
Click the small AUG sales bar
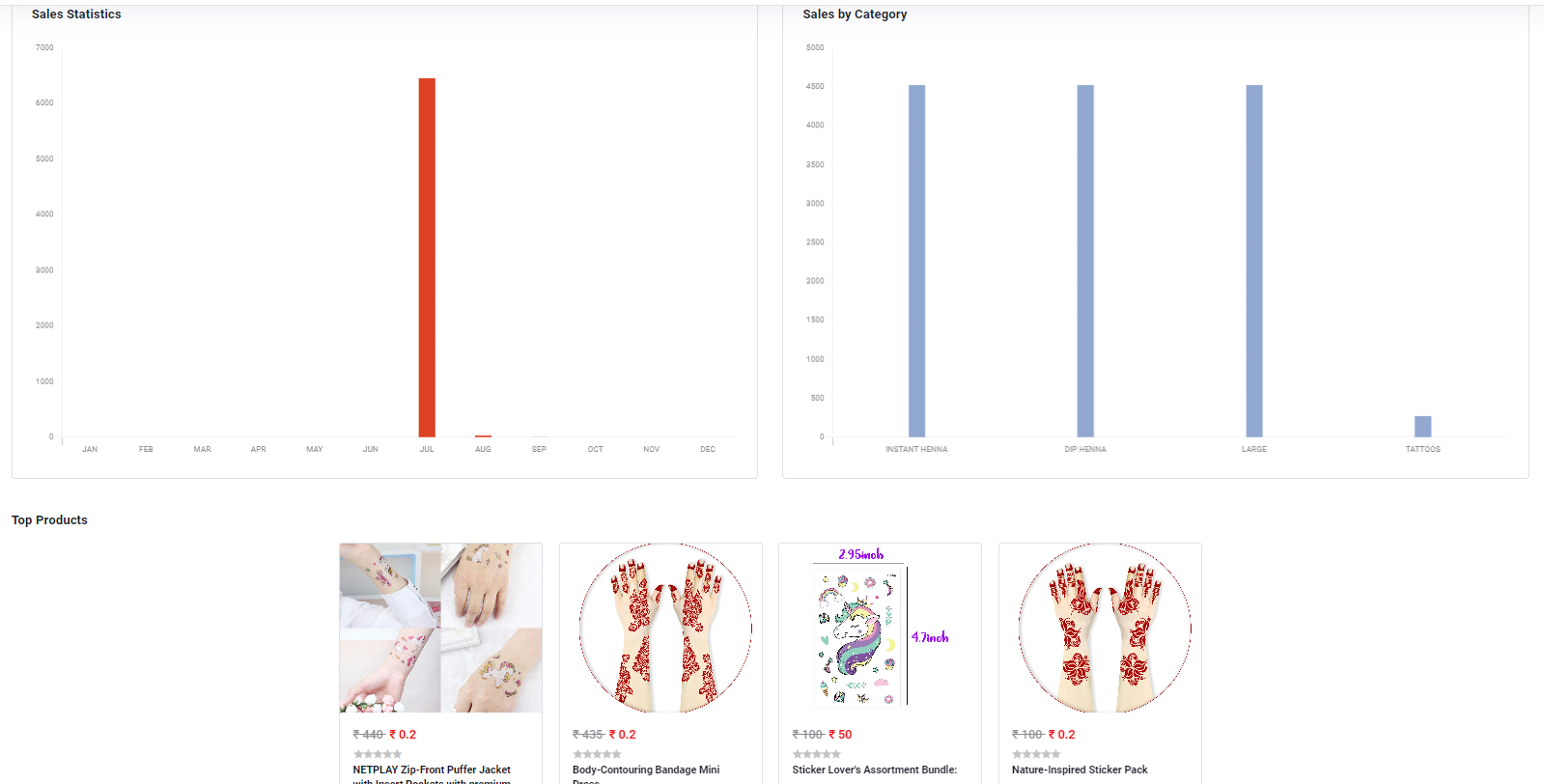pos(483,436)
